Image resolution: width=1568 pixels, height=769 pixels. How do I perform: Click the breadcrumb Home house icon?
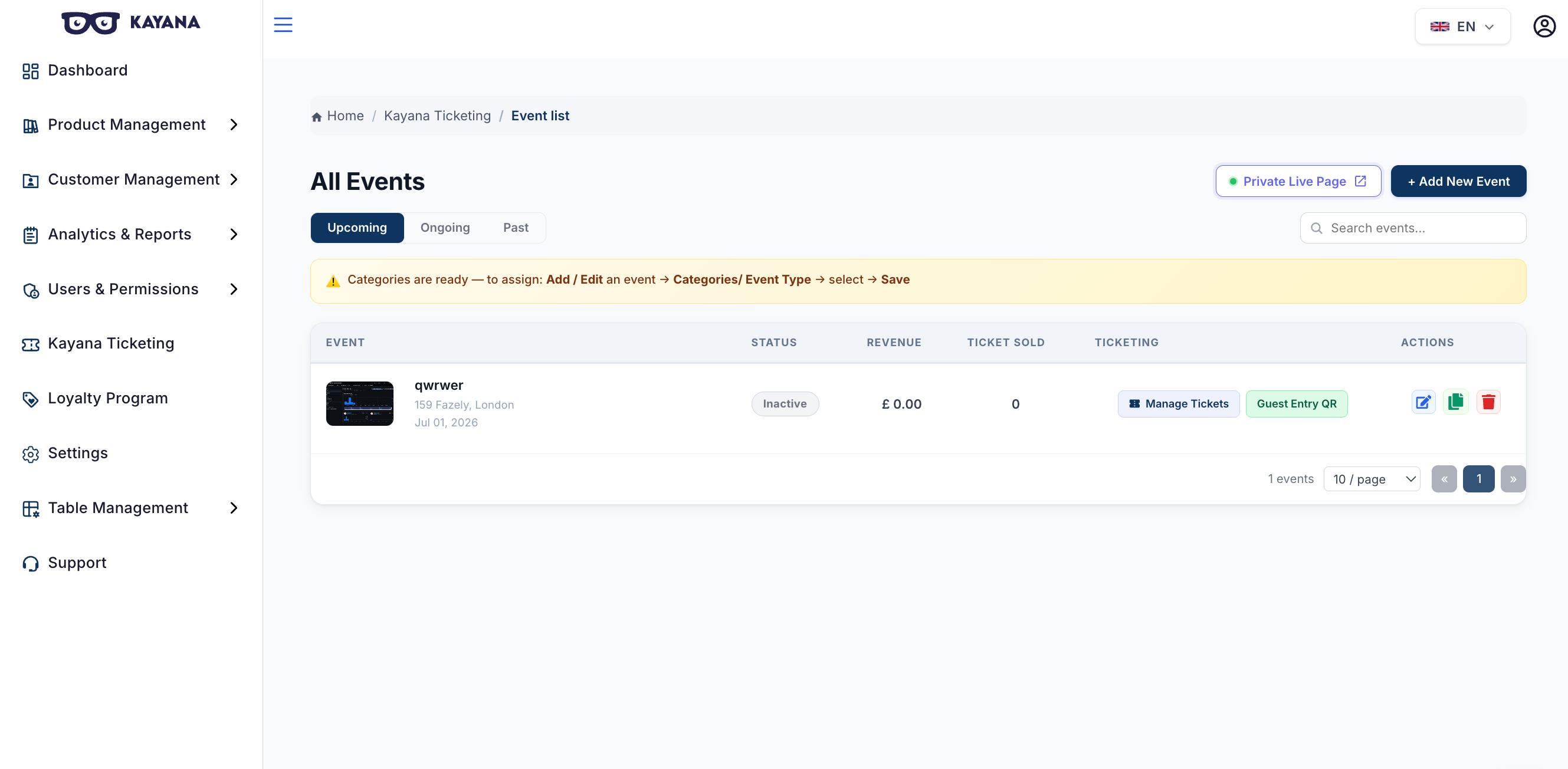pyautogui.click(x=317, y=117)
